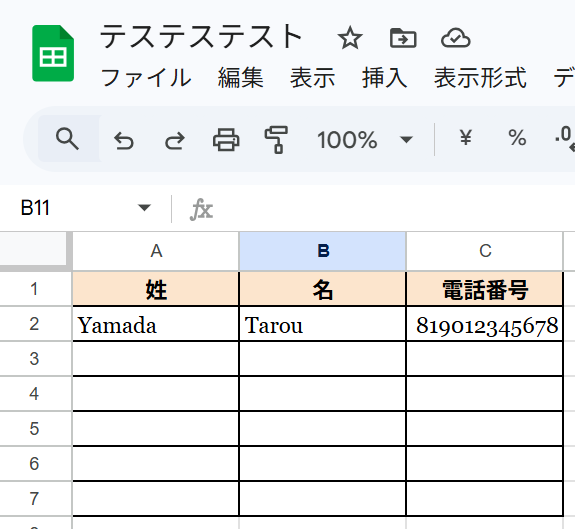Open the Google Sheets home icon
The width and height of the screenshot is (575, 529).
(x=53, y=53)
